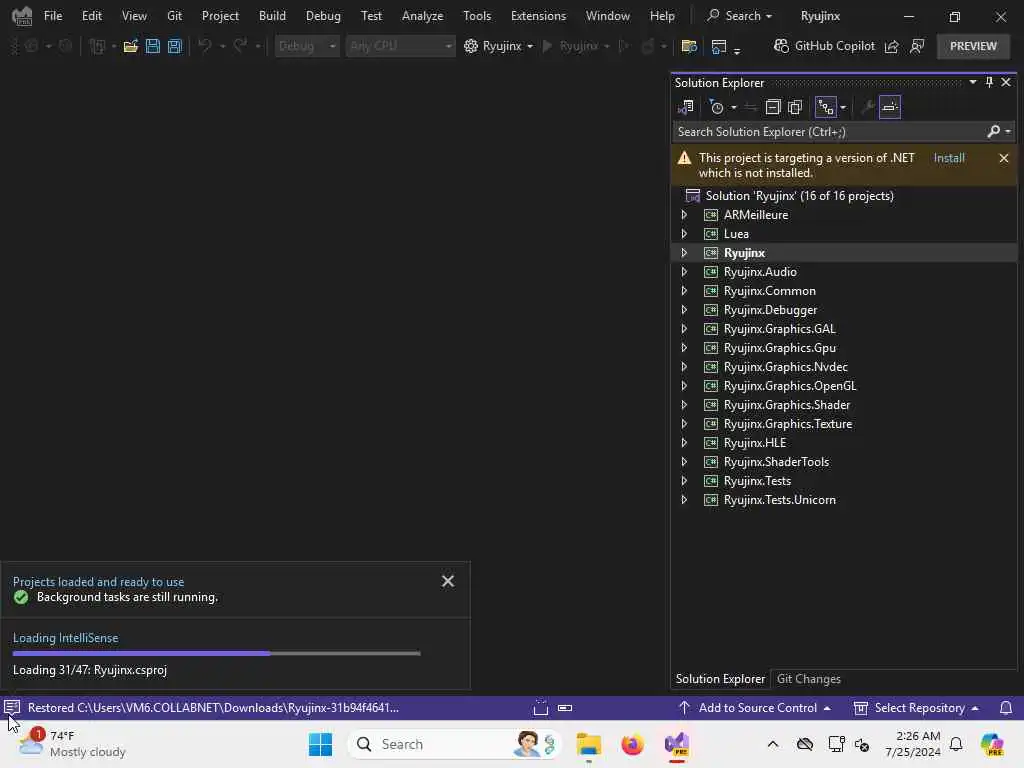Image resolution: width=1024 pixels, height=768 pixels.
Task: Show hidden system tray icons
Action: click(773, 744)
